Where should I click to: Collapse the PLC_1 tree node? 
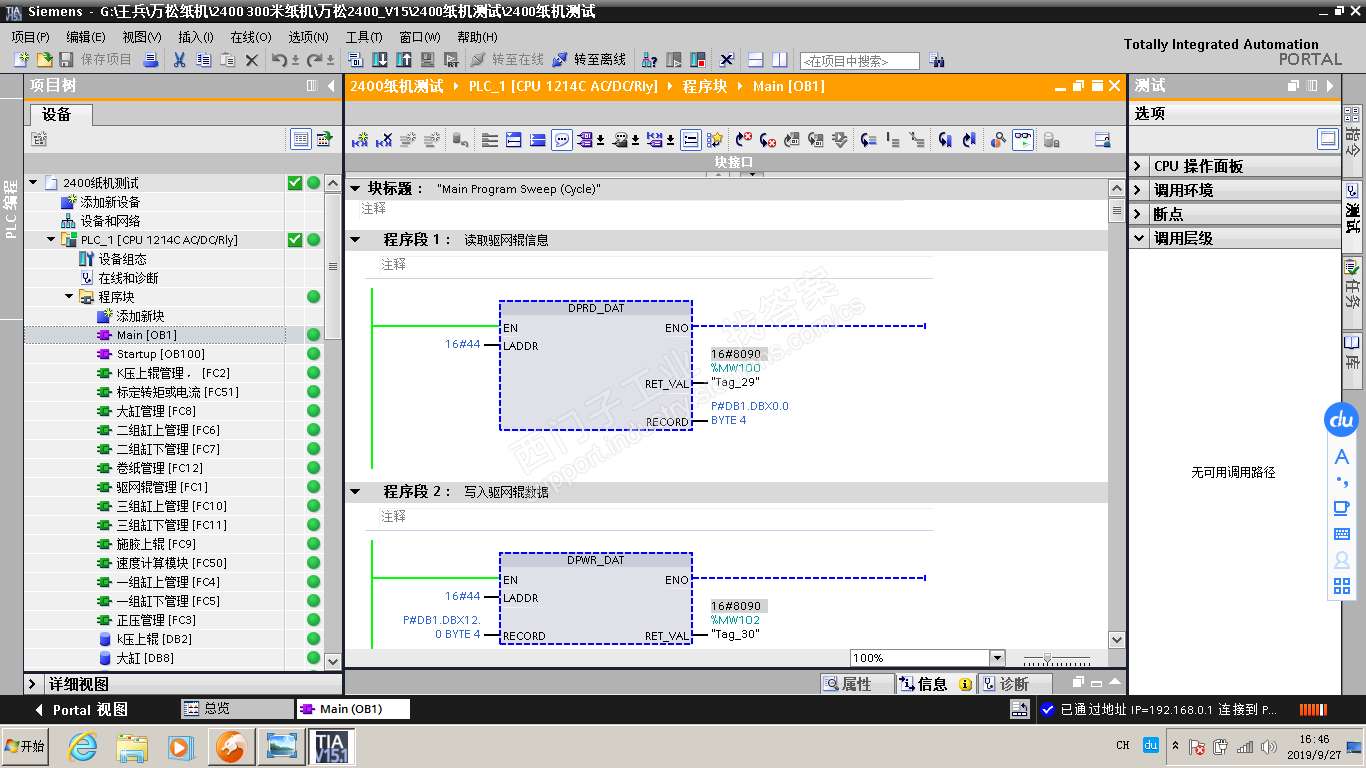pyautogui.click(x=51, y=240)
